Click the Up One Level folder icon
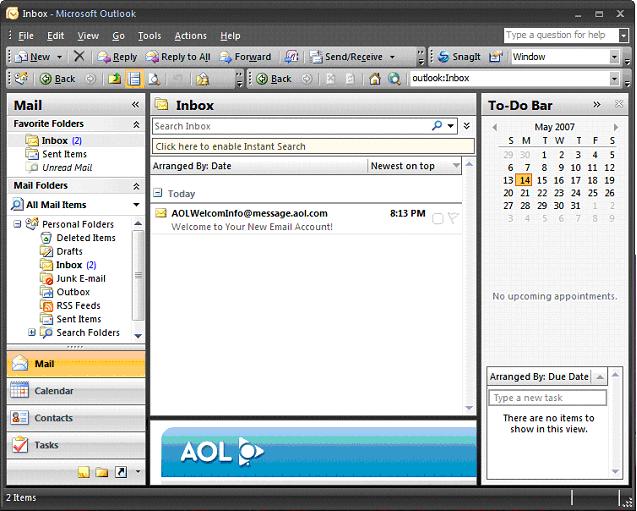The height and width of the screenshot is (511, 637). pyautogui.click(x=115, y=78)
